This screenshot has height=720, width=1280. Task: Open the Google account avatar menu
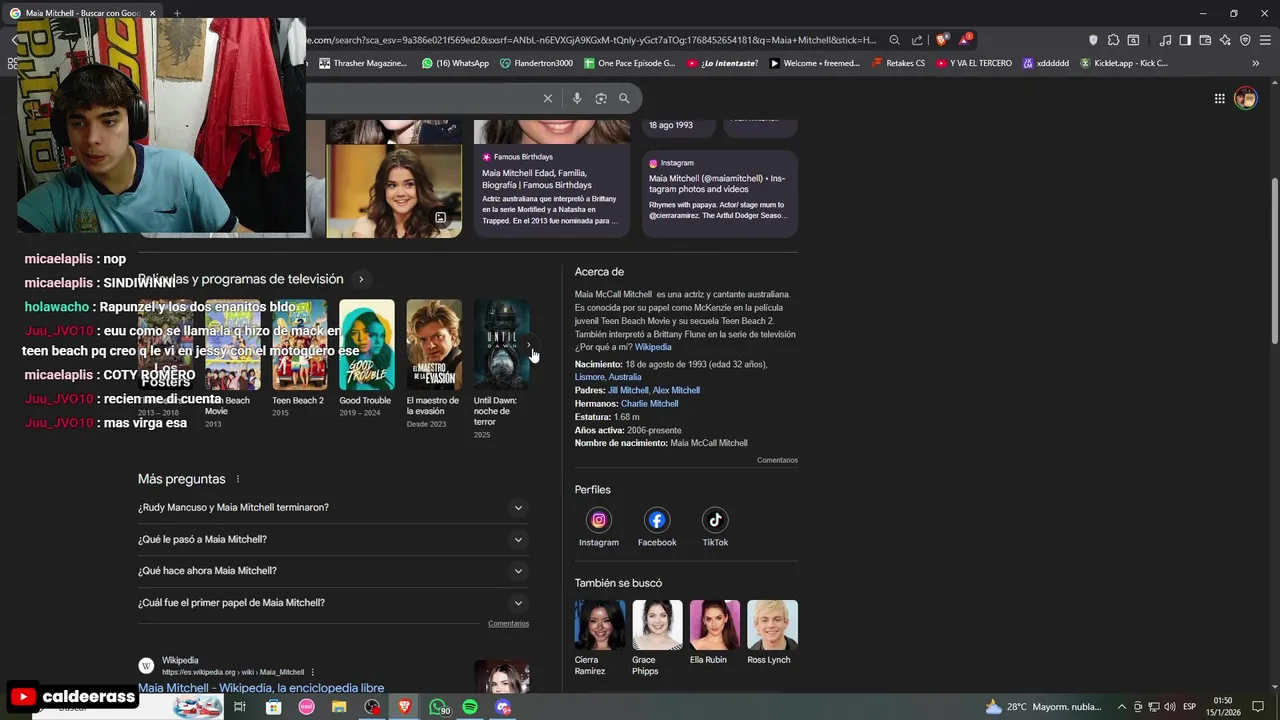click(x=1245, y=98)
